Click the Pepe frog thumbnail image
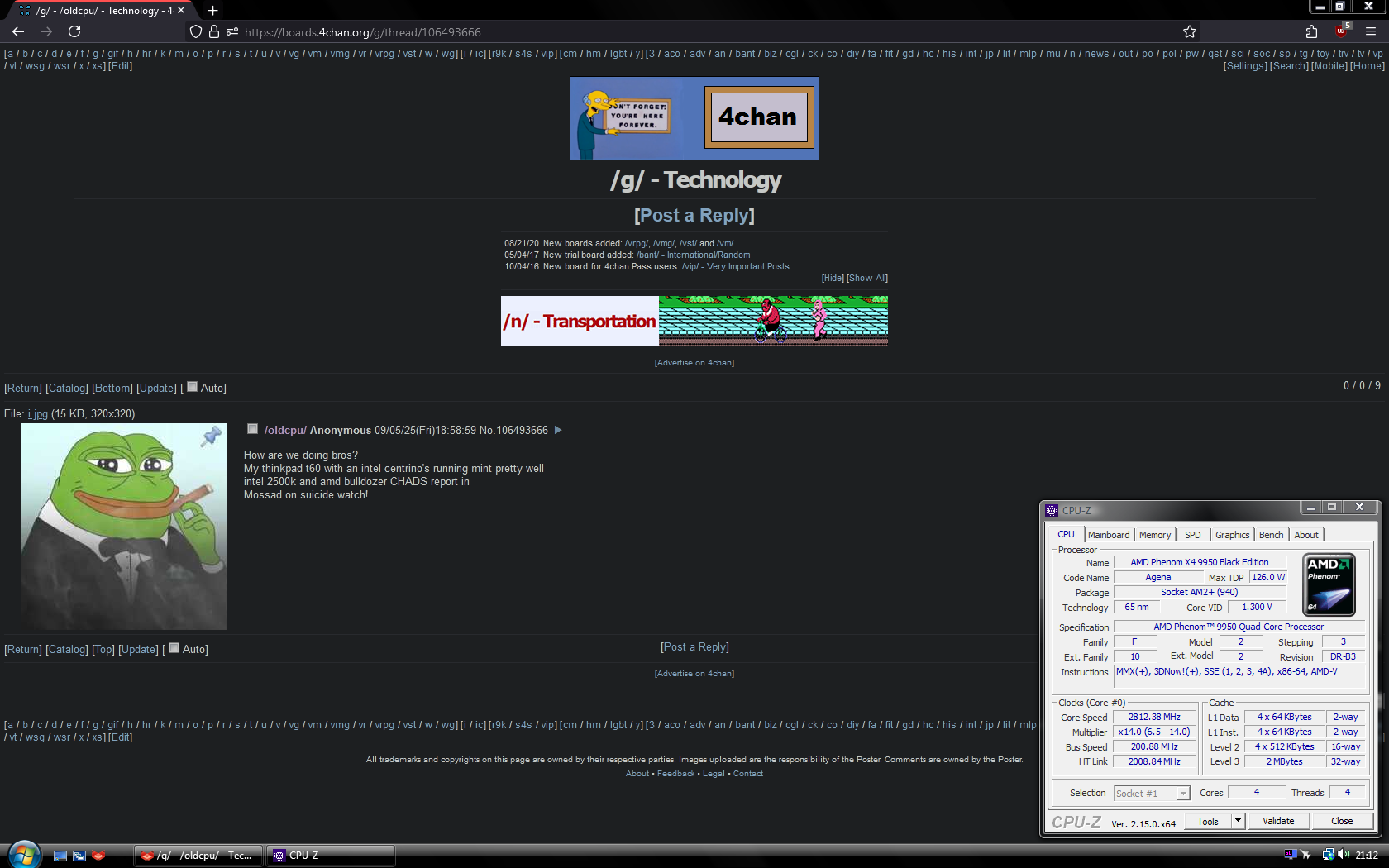 [x=124, y=527]
